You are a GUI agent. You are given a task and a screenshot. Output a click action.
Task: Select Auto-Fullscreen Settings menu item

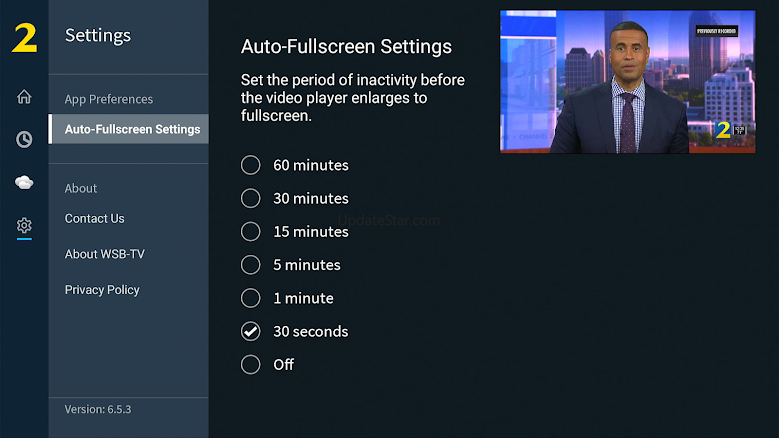(x=129, y=129)
